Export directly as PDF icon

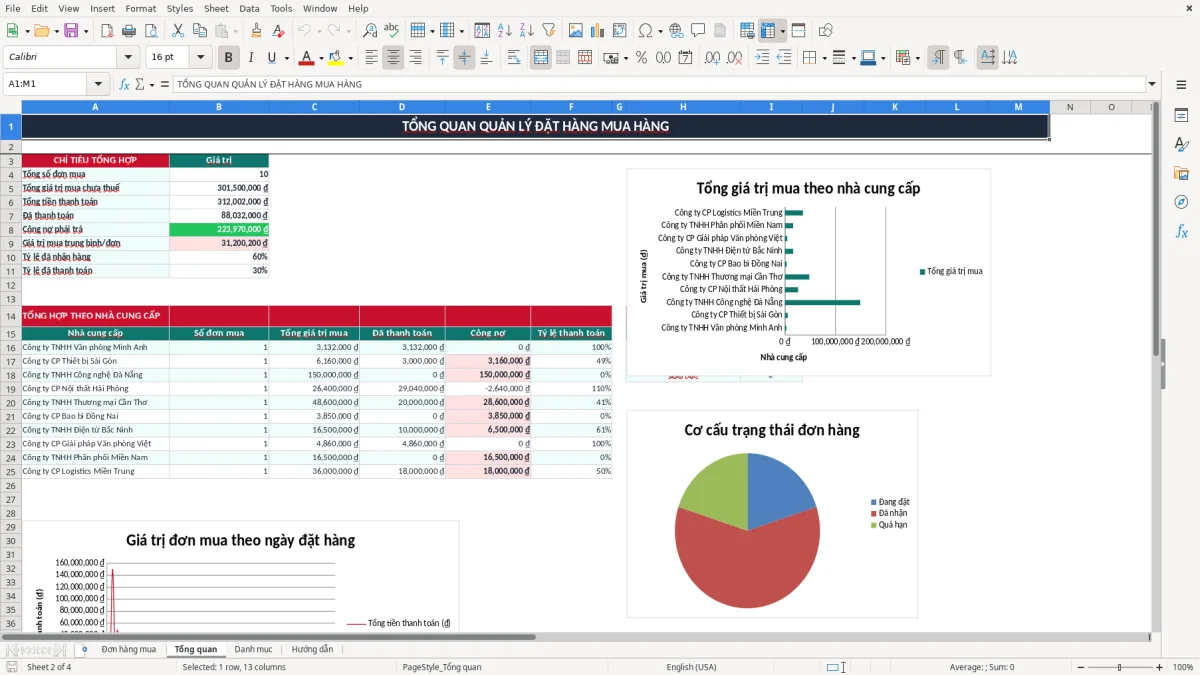click(107, 31)
